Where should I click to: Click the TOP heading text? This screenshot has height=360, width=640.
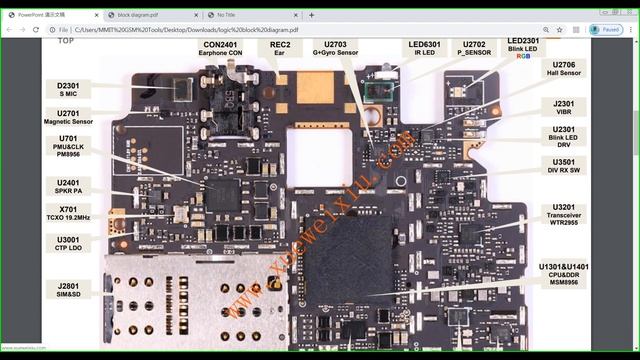point(66,41)
